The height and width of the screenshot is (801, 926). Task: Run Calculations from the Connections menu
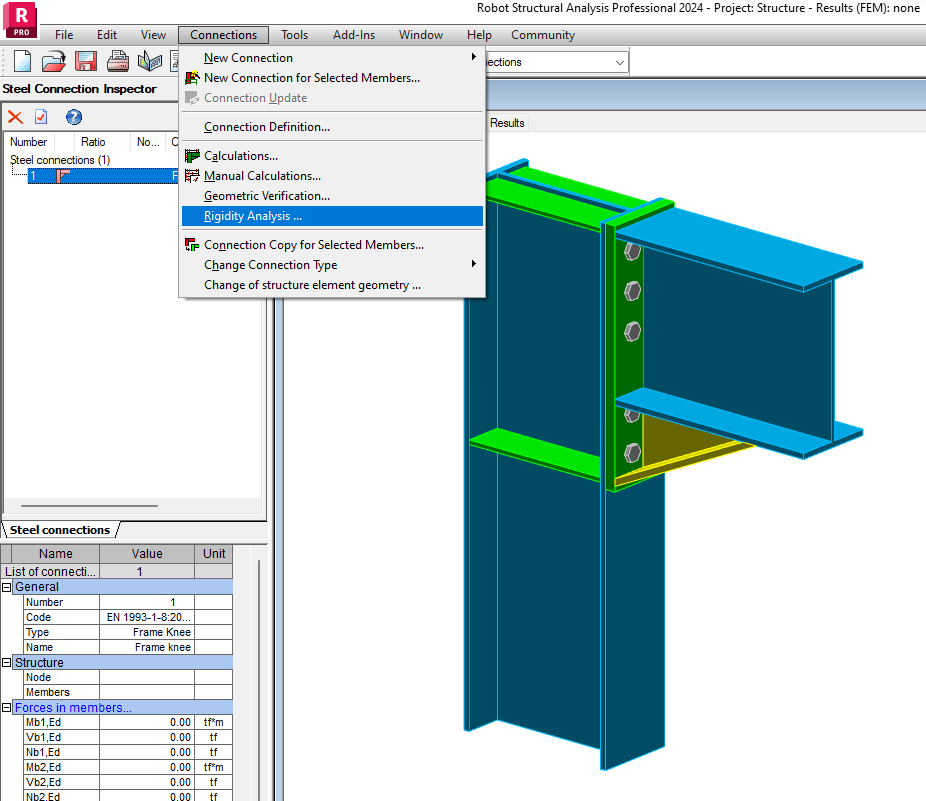[332, 156]
